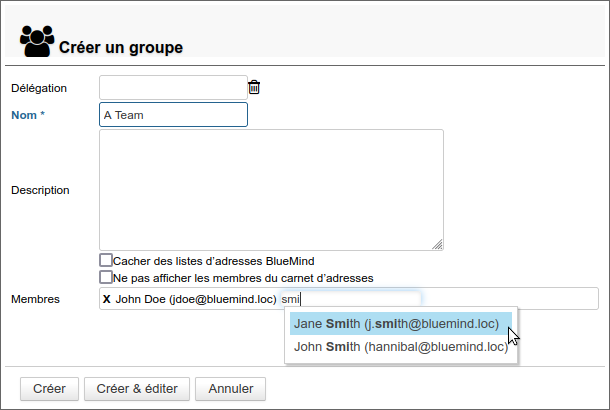Image resolution: width=610 pixels, height=410 pixels.
Task: Click the description box resize grip
Action: click(x=437, y=243)
